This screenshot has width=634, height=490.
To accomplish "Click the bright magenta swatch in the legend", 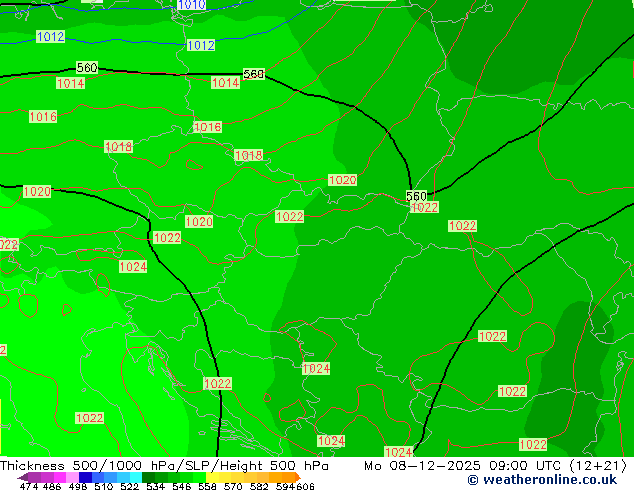I will coord(59,477).
